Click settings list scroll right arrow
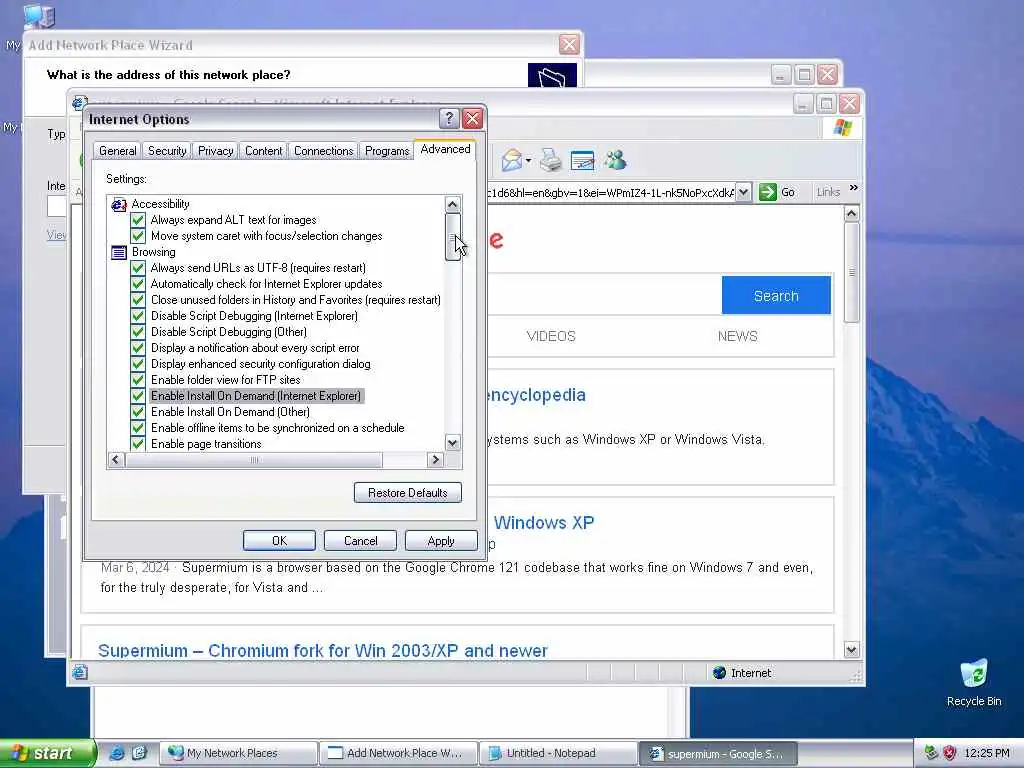The image size is (1024, 768). click(436, 460)
